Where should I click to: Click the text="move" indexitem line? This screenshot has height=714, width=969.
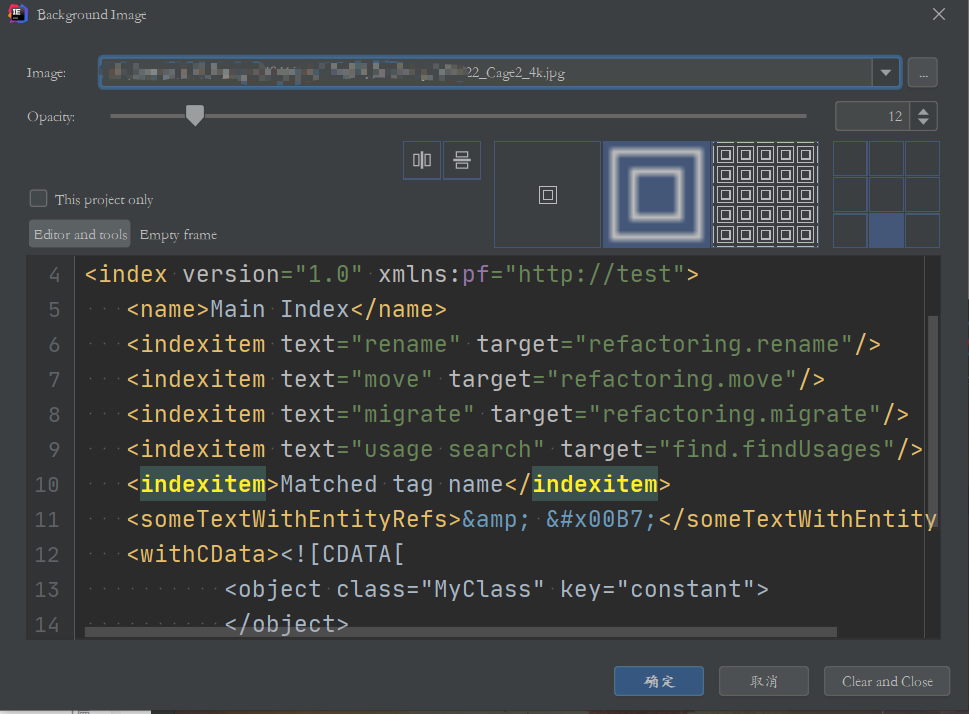(x=476, y=379)
